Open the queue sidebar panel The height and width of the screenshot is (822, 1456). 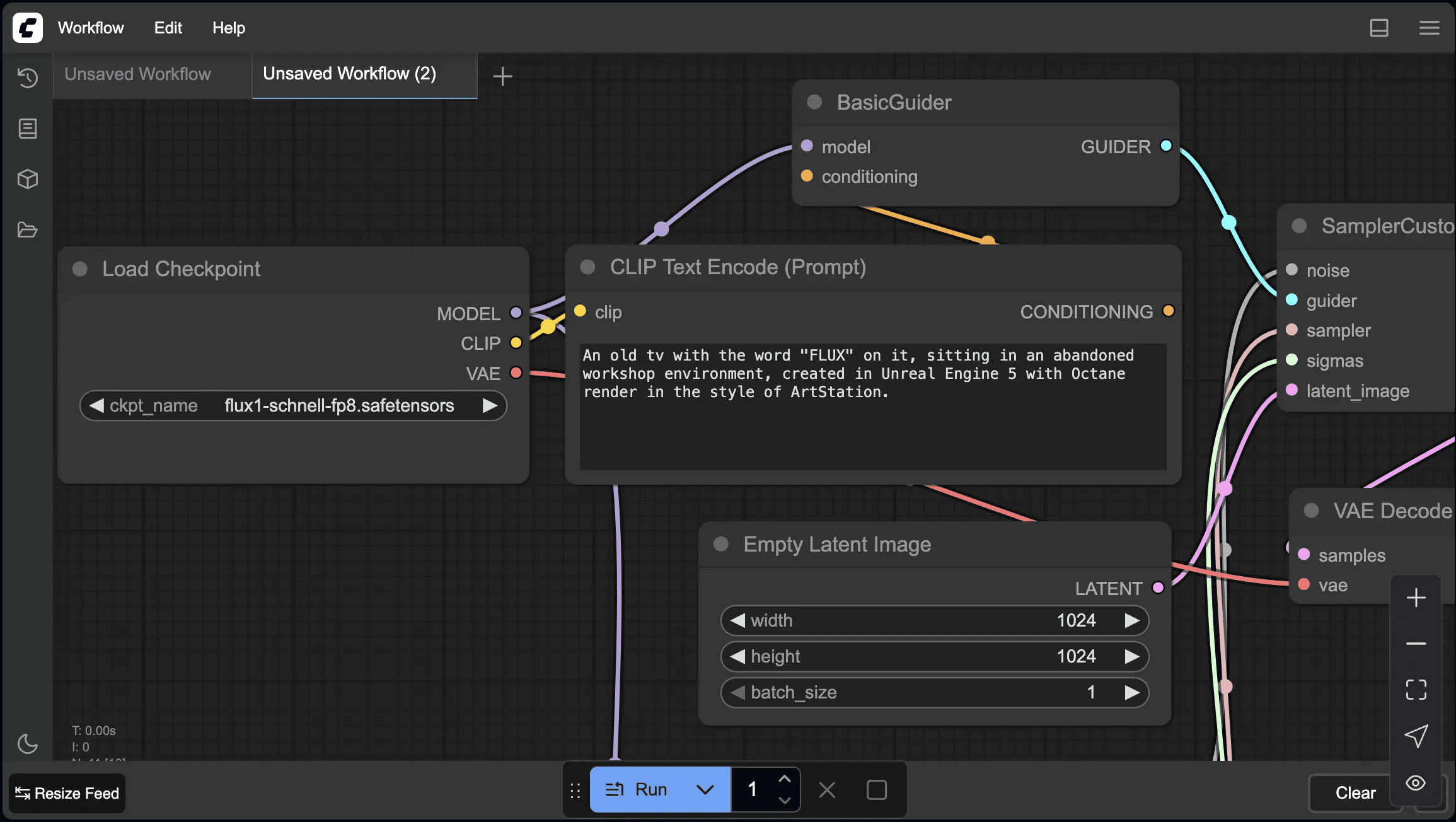click(x=28, y=128)
